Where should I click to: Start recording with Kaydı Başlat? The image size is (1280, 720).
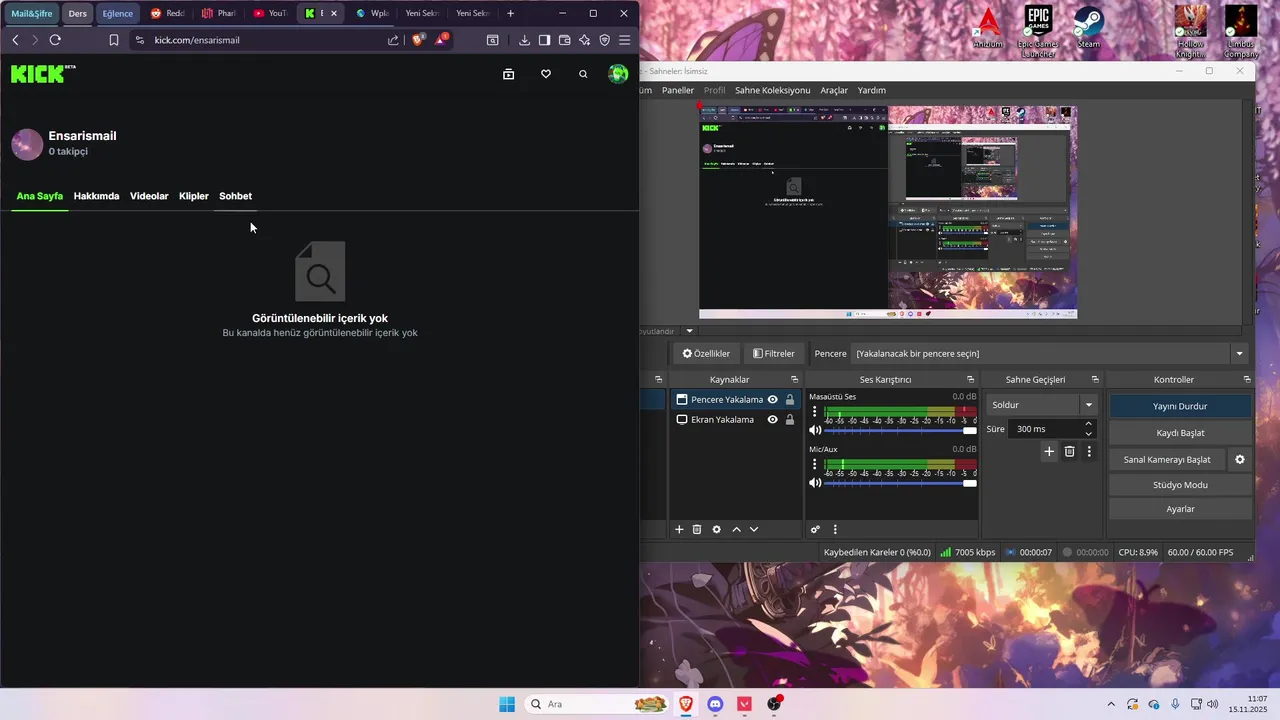[1180, 433]
